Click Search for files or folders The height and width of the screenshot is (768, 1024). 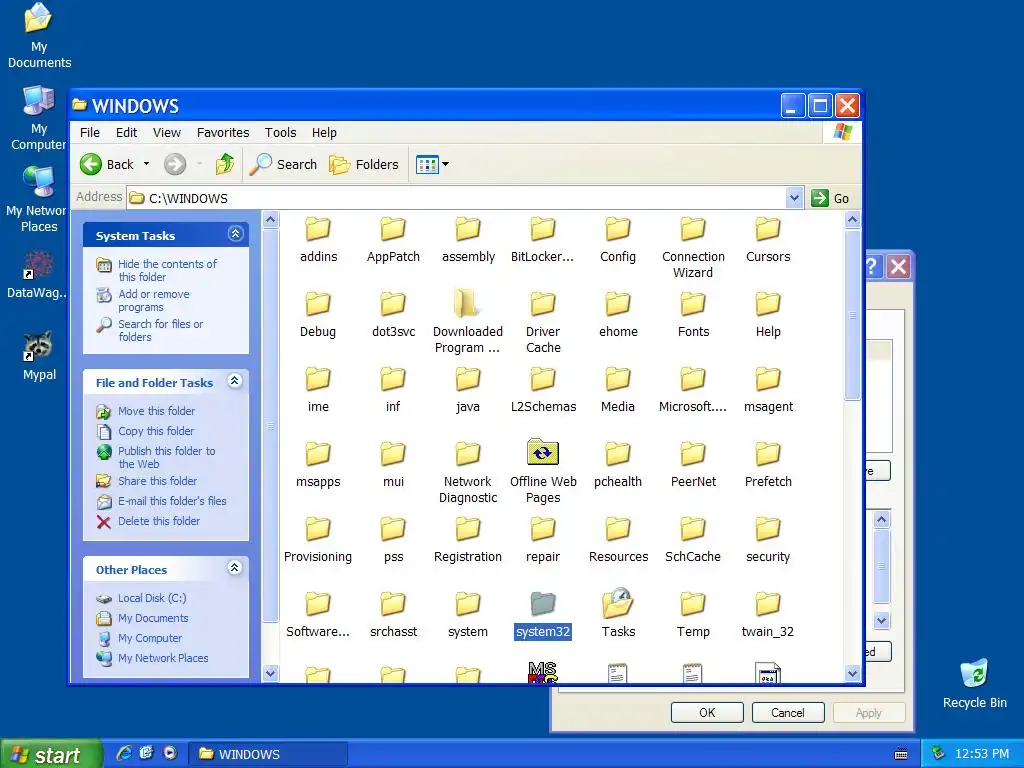click(160, 330)
